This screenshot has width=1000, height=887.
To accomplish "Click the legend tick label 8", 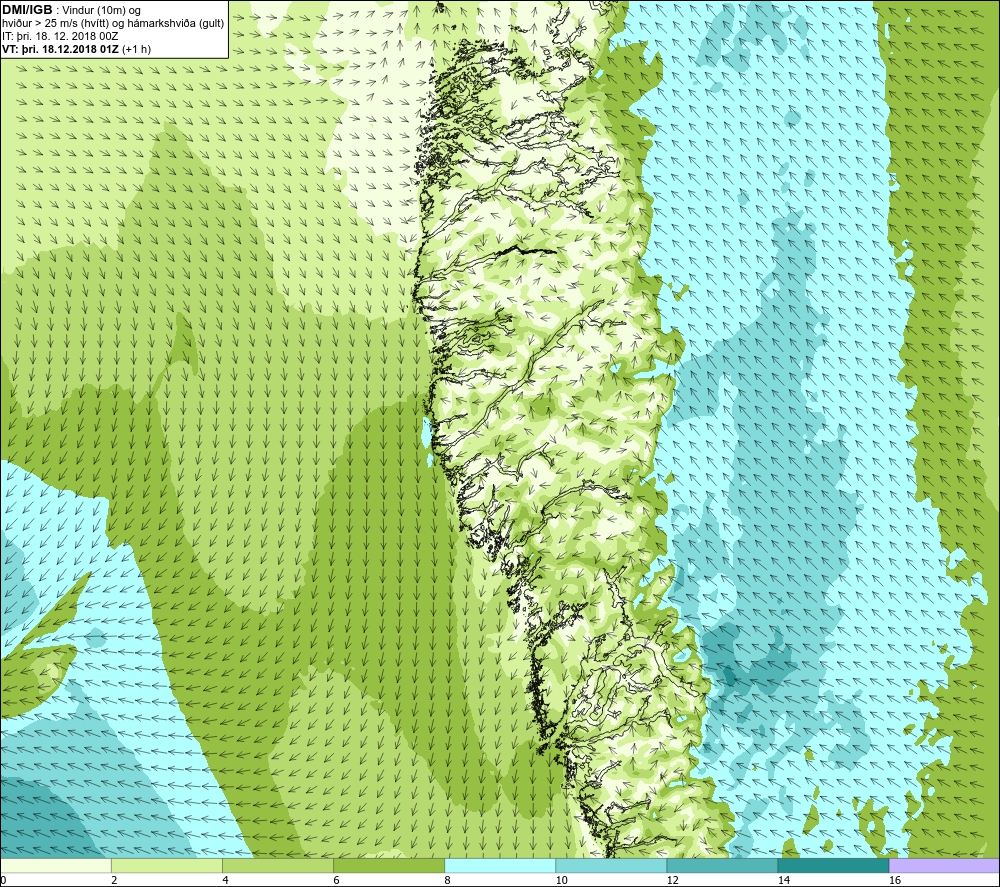I will [x=447, y=881].
